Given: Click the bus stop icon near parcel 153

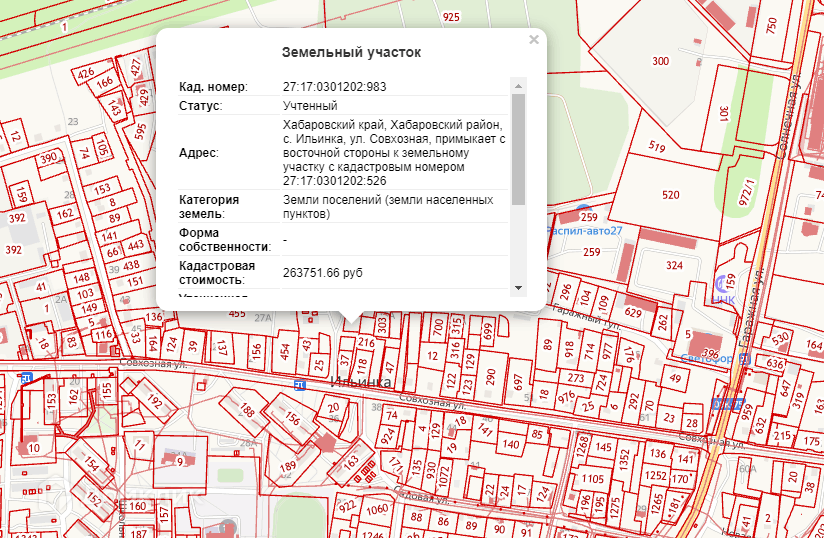Looking at the screenshot, I should click(26, 377).
